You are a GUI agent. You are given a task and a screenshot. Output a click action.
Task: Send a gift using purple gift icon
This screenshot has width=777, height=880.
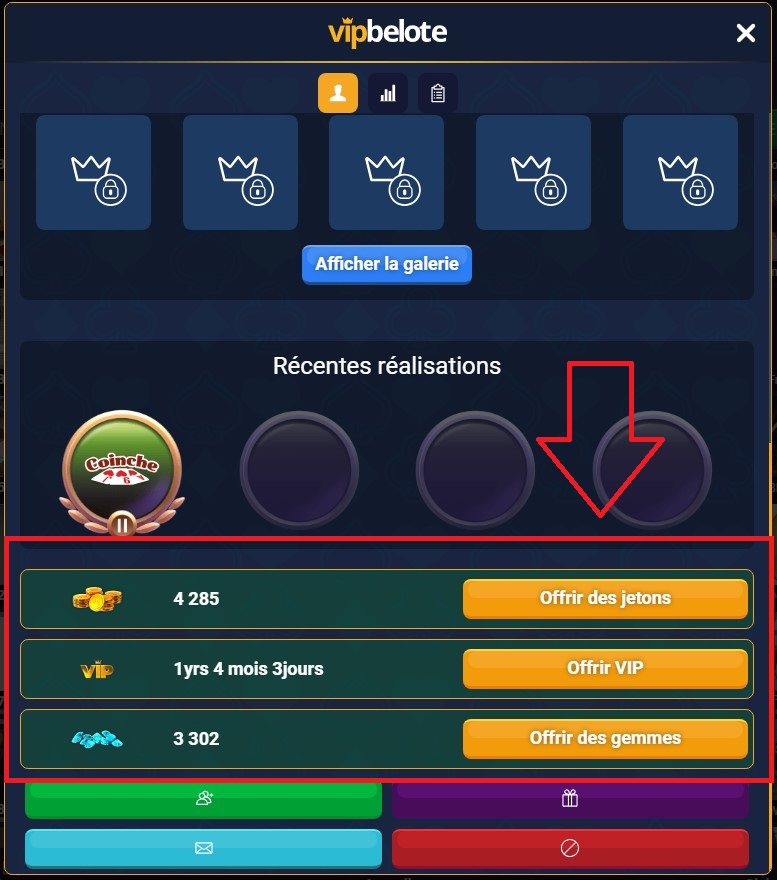pyautogui.click(x=570, y=799)
